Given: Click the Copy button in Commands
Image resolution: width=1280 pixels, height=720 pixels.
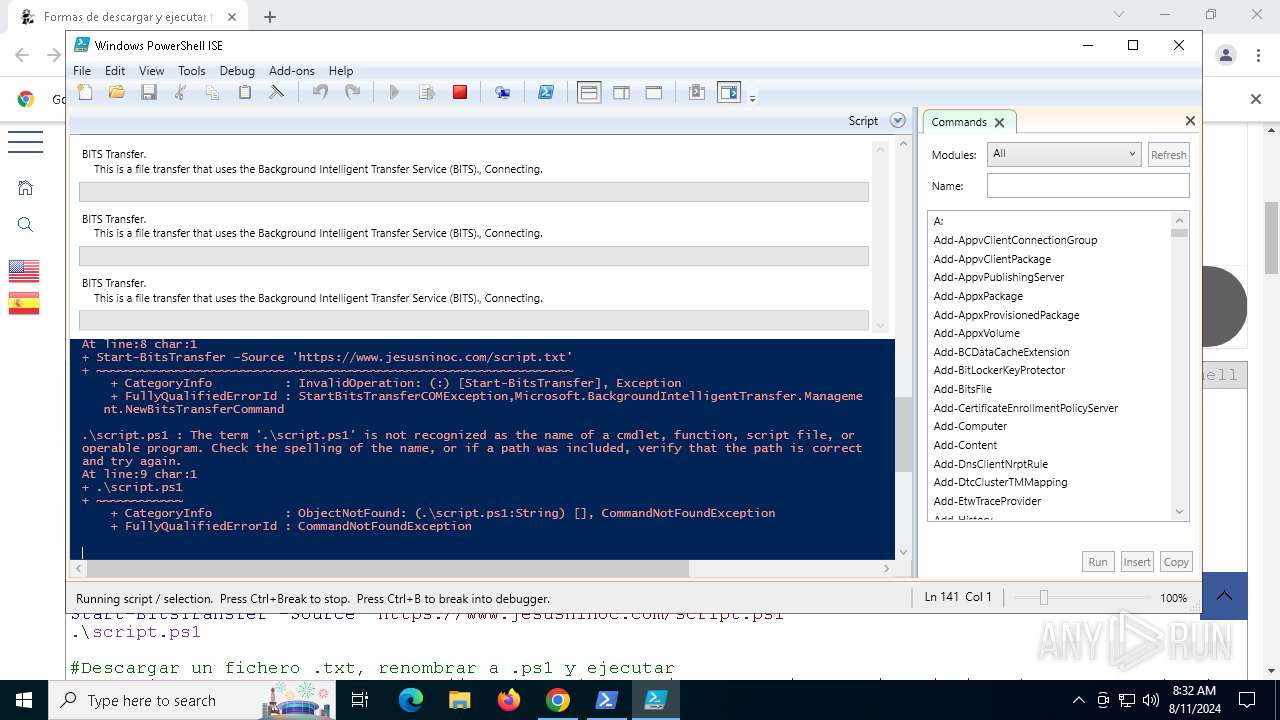Looking at the screenshot, I should pos(1176,562).
